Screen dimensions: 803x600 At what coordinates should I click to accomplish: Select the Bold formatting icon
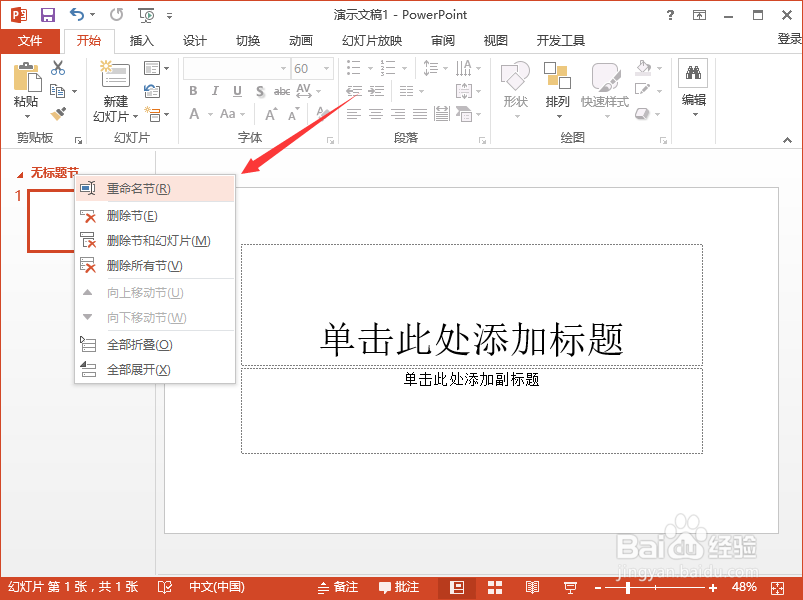pos(192,91)
